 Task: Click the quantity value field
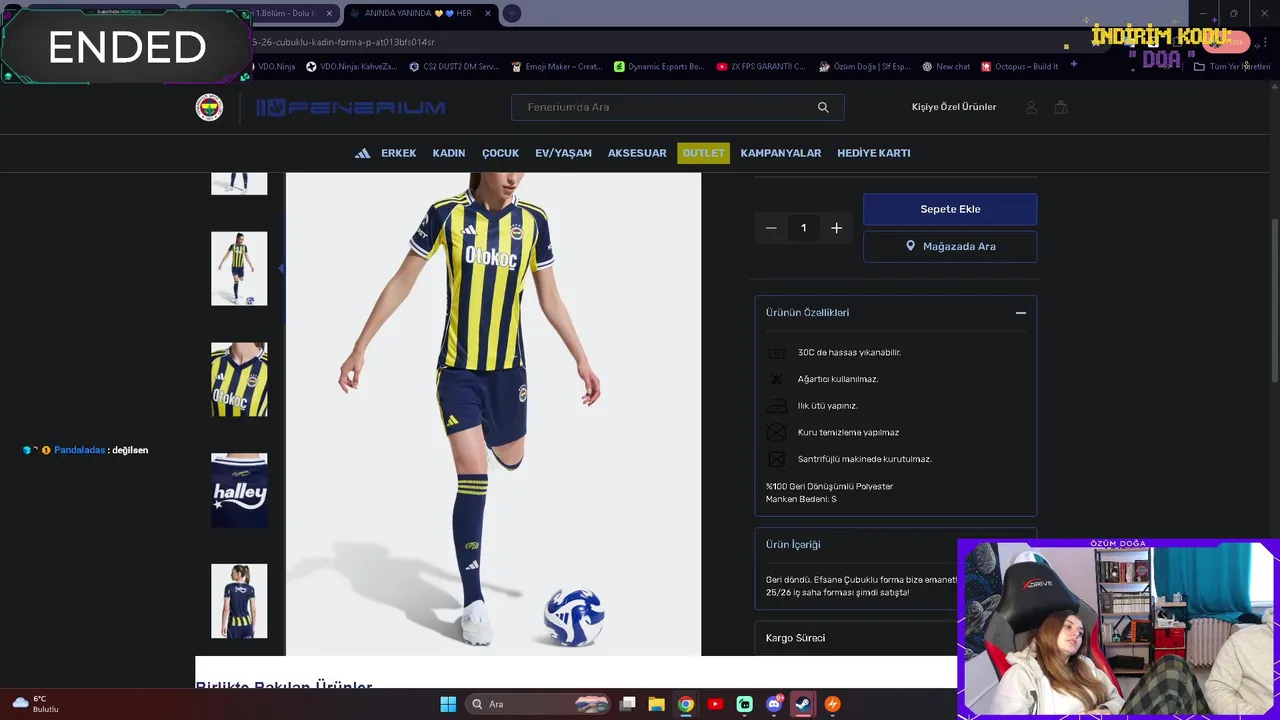[x=803, y=228]
